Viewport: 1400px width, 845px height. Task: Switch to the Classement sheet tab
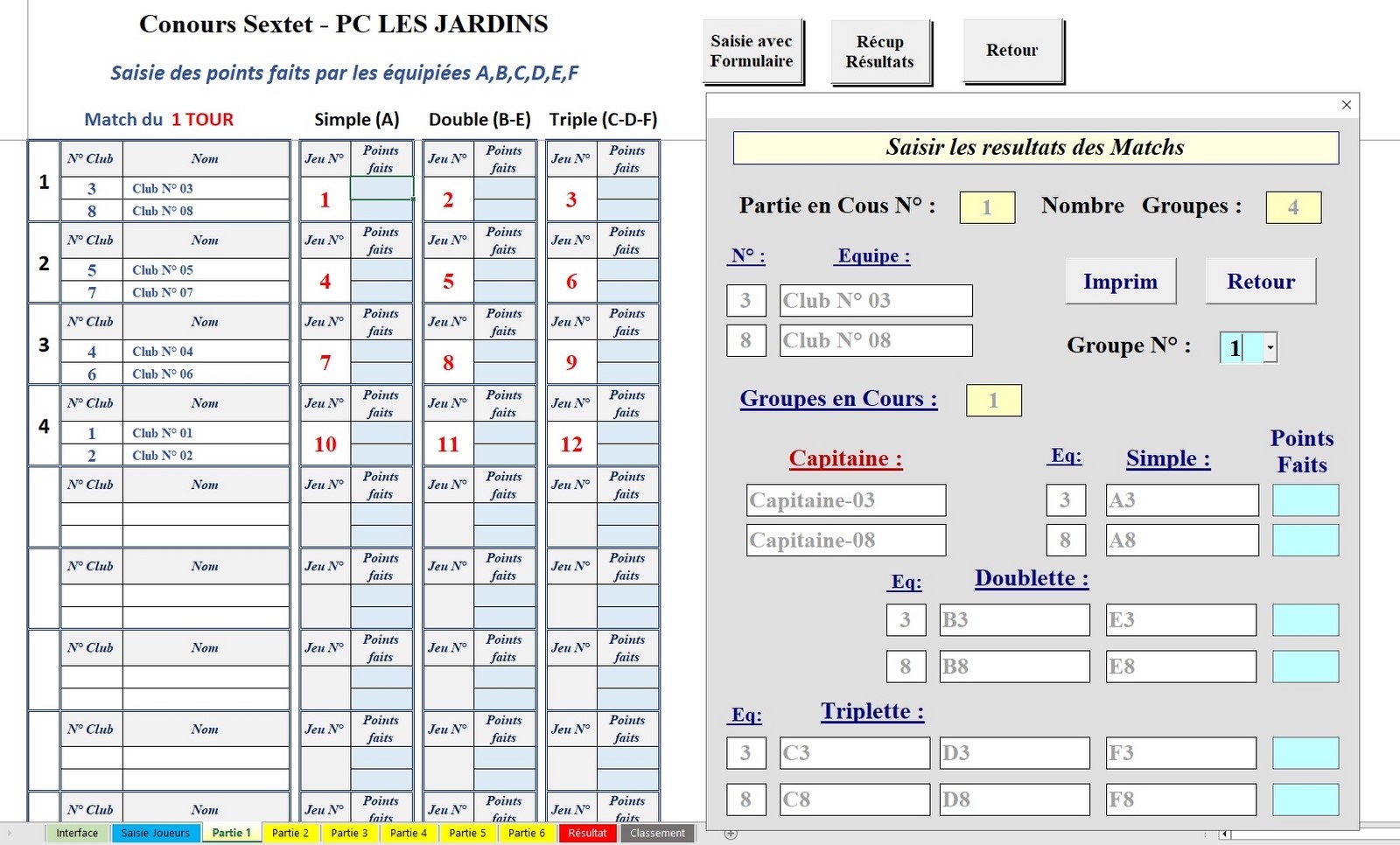point(657,833)
